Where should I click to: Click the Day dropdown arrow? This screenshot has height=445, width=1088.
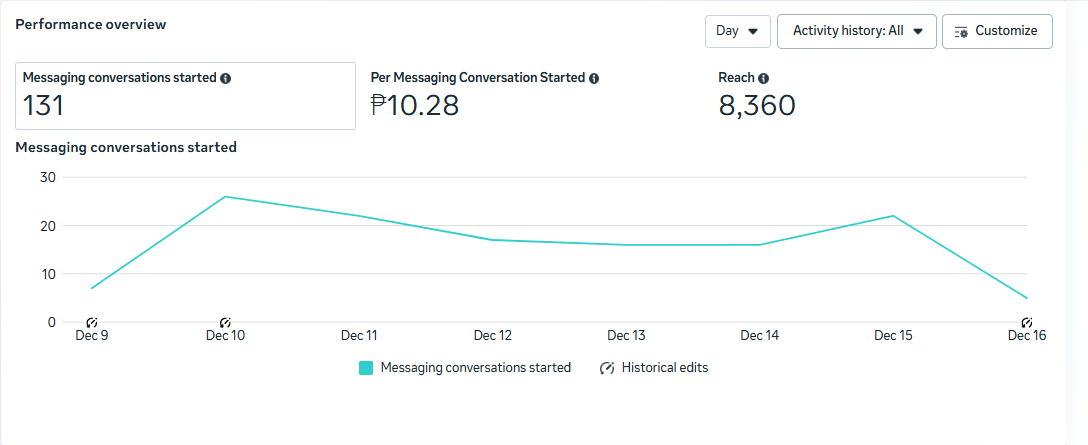point(752,31)
